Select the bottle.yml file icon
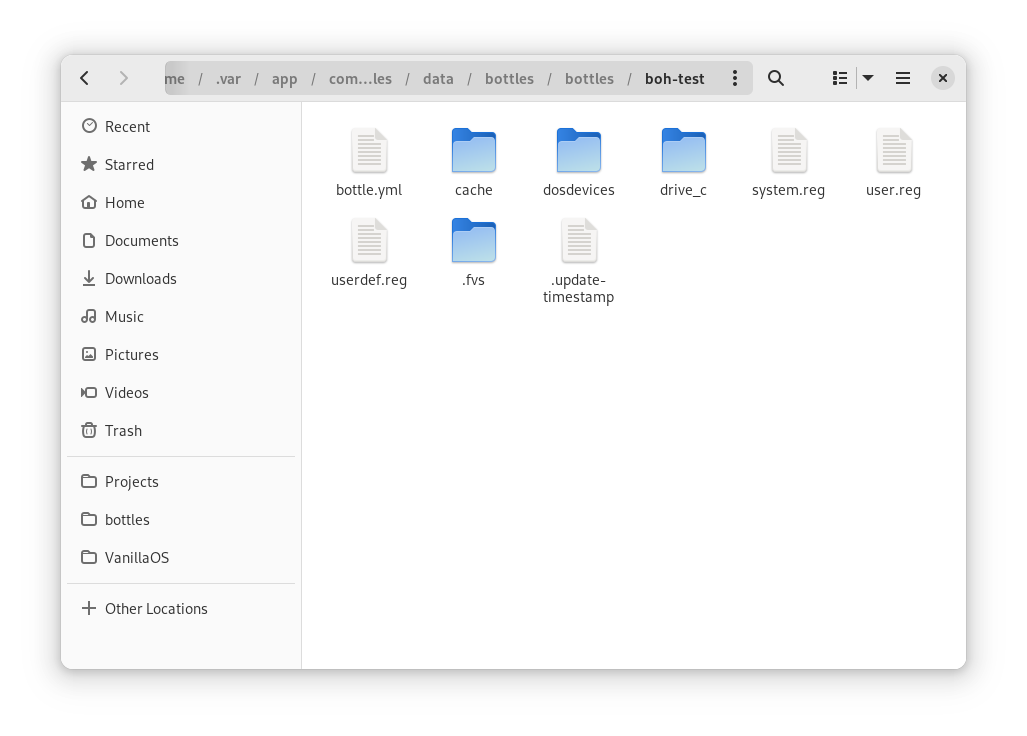This screenshot has height=736, width=1027. (369, 151)
